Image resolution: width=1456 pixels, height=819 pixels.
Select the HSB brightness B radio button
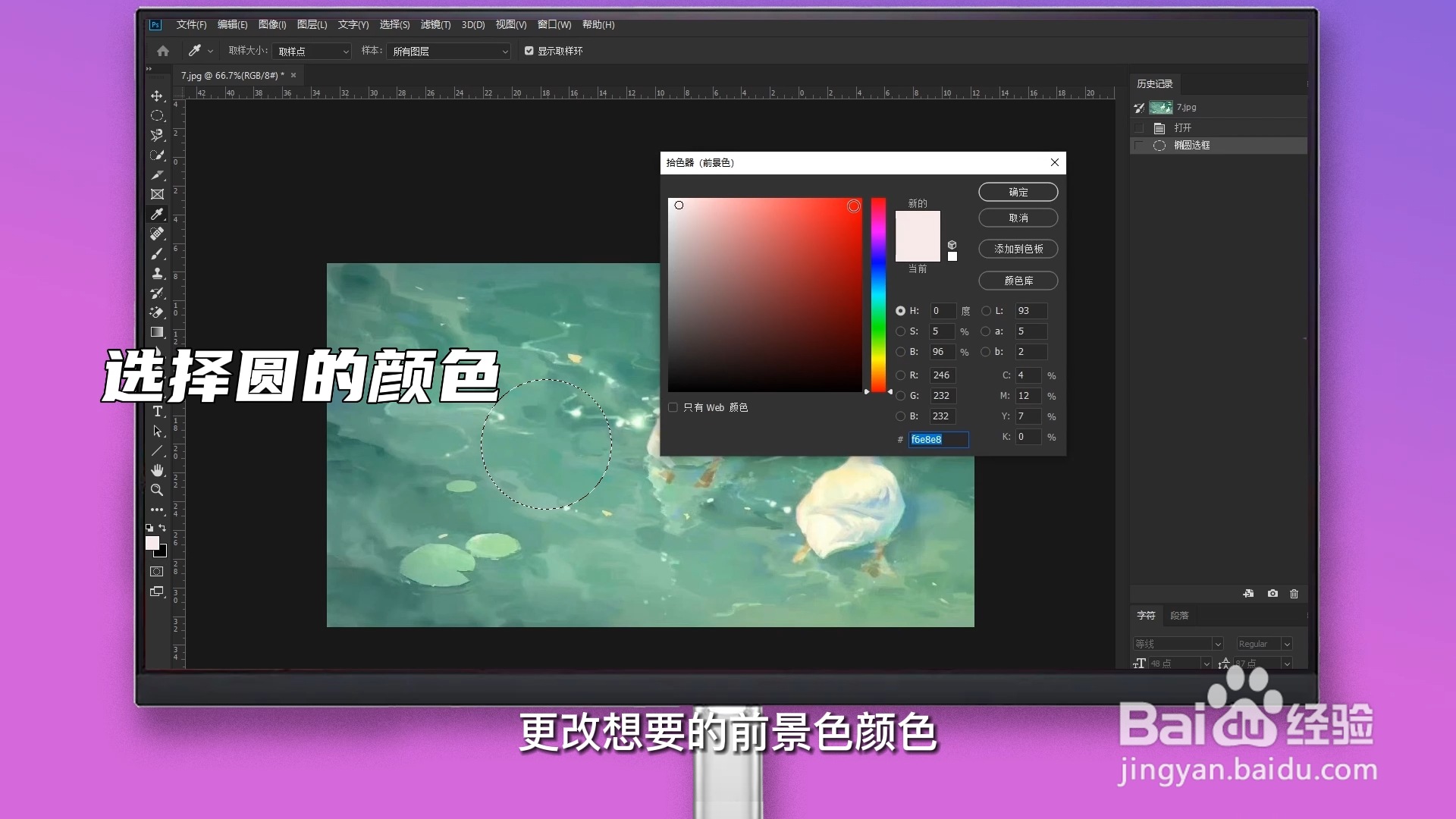coord(900,352)
